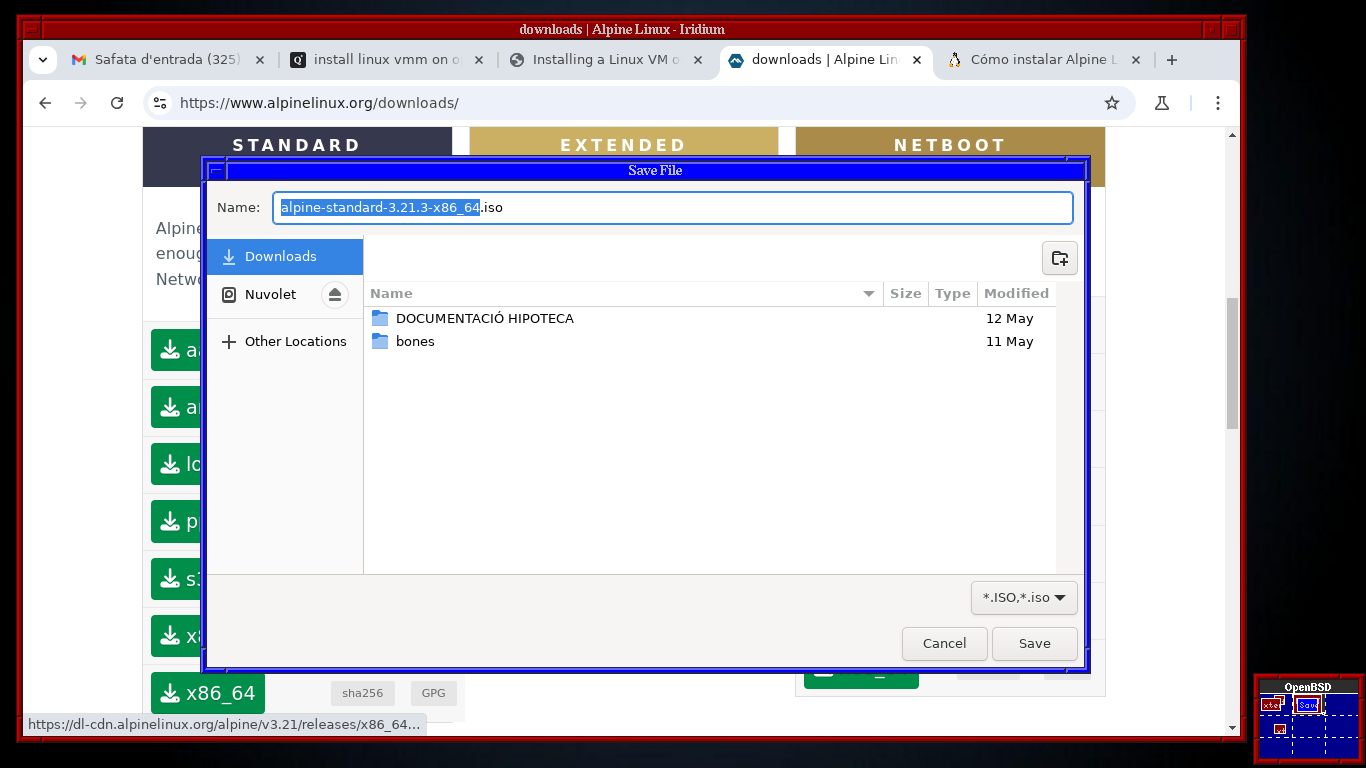
Task: Open a new browser tab
Action: pyautogui.click(x=1172, y=60)
